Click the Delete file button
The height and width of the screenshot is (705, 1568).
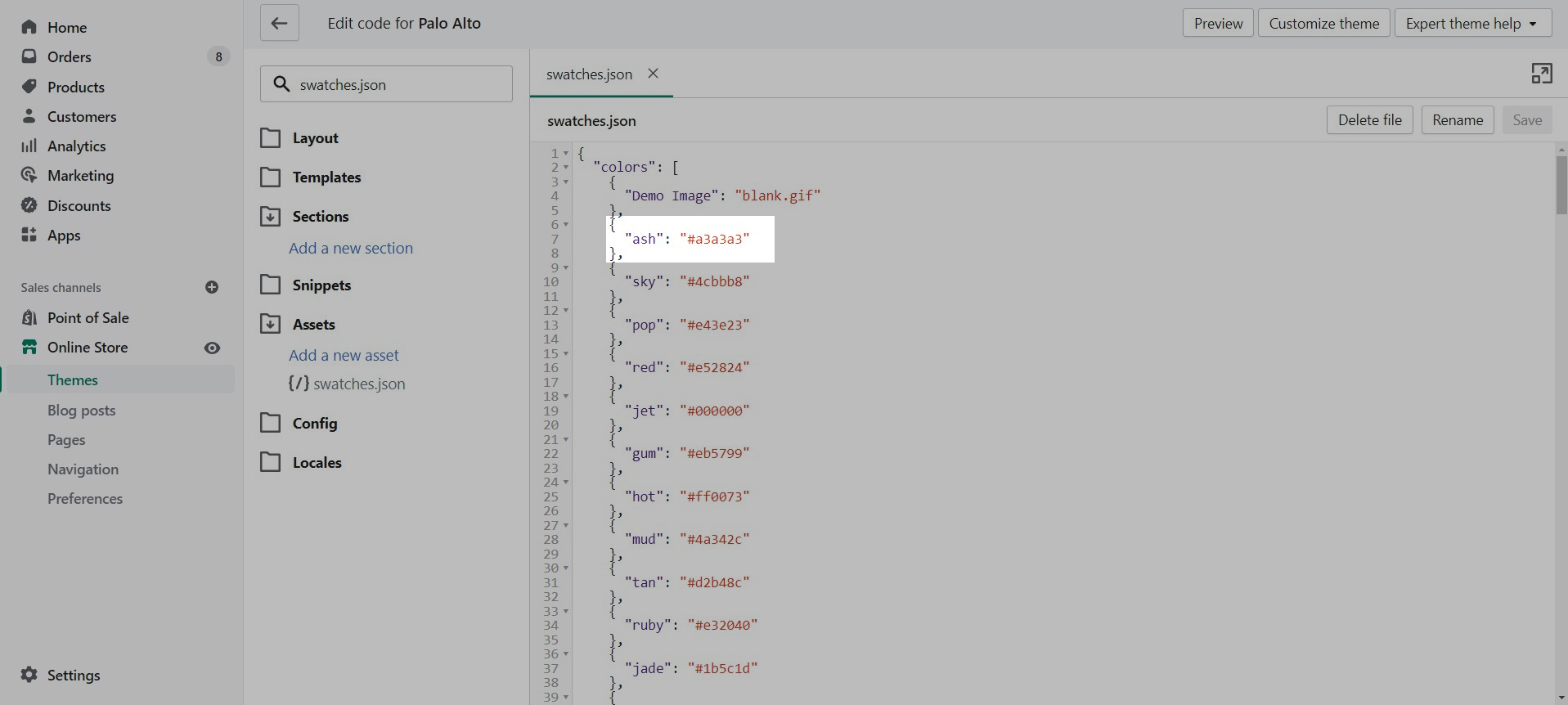pos(1369,120)
